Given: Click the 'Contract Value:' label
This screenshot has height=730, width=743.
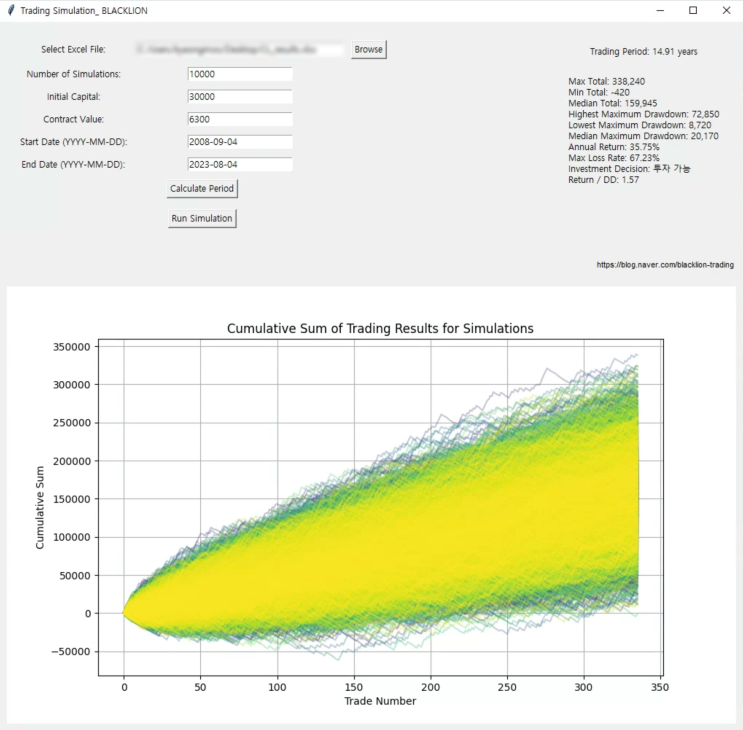Looking at the screenshot, I should (73, 119).
